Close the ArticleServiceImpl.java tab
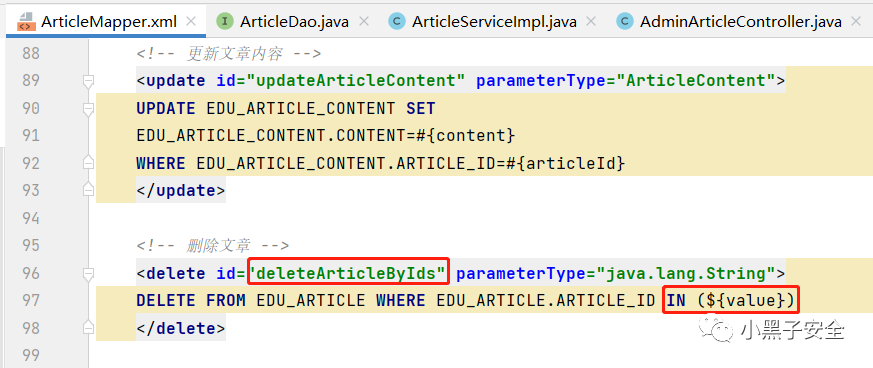The width and height of the screenshot is (873, 368). click(x=591, y=22)
